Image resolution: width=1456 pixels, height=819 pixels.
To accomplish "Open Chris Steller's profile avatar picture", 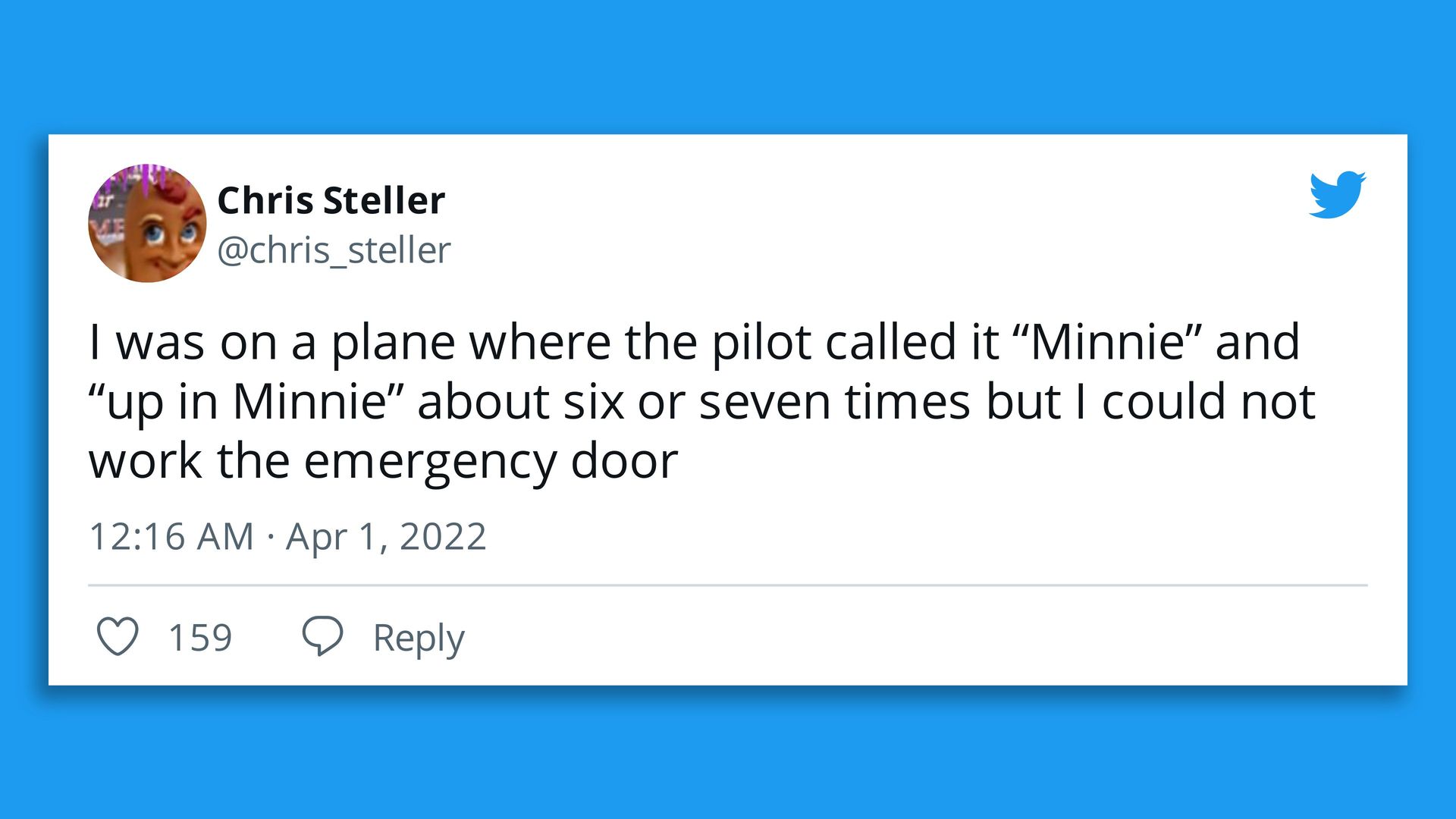I will (x=147, y=224).
